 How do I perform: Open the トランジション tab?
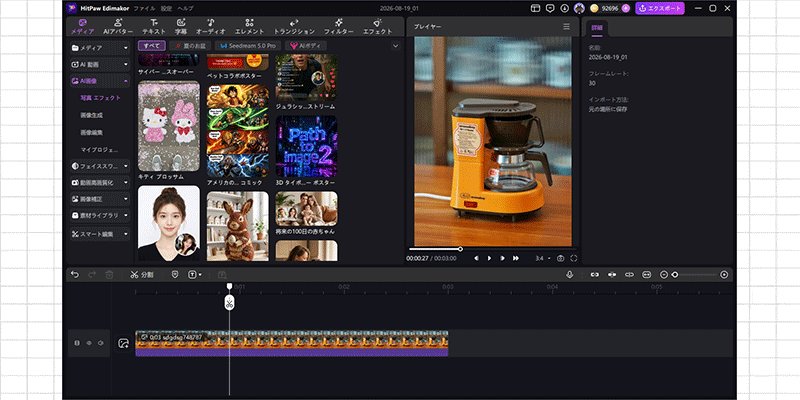294,27
